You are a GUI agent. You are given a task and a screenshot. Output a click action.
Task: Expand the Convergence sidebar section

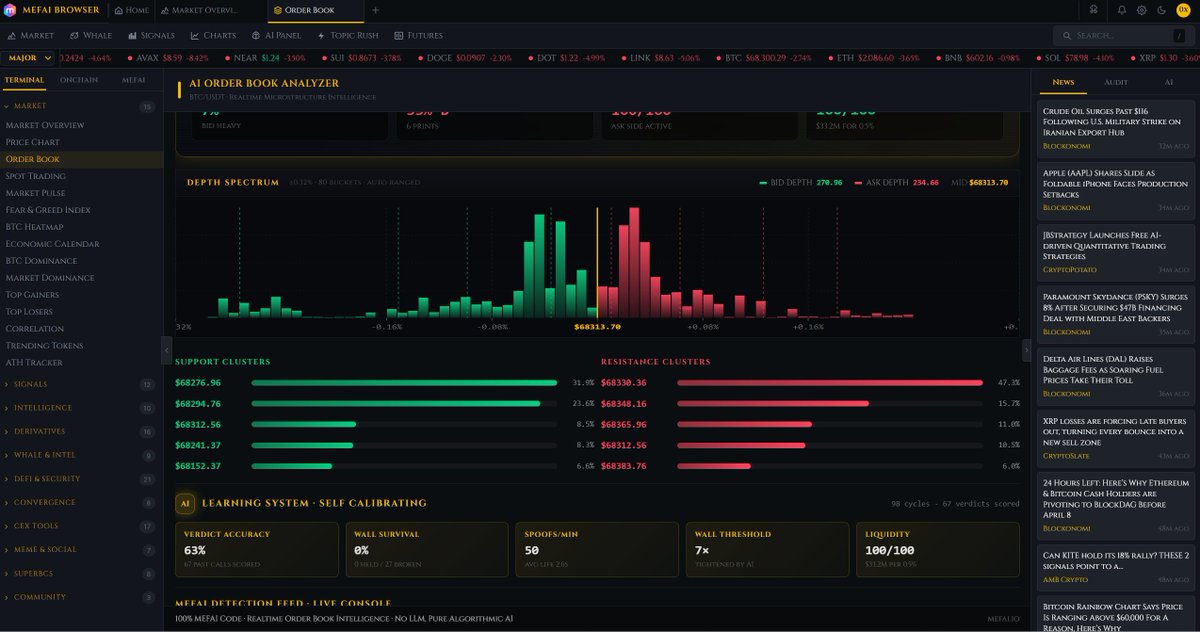coord(81,503)
